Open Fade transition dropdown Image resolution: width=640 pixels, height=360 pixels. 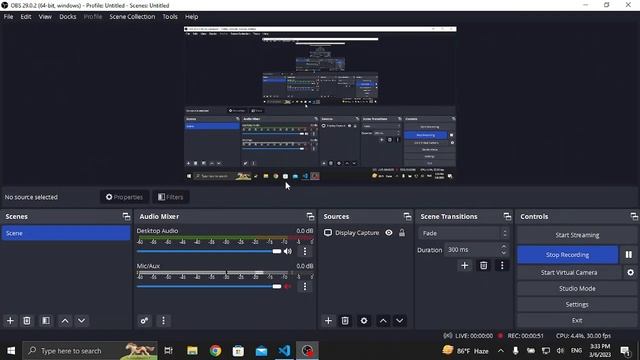pyautogui.click(x=464, y=233)
